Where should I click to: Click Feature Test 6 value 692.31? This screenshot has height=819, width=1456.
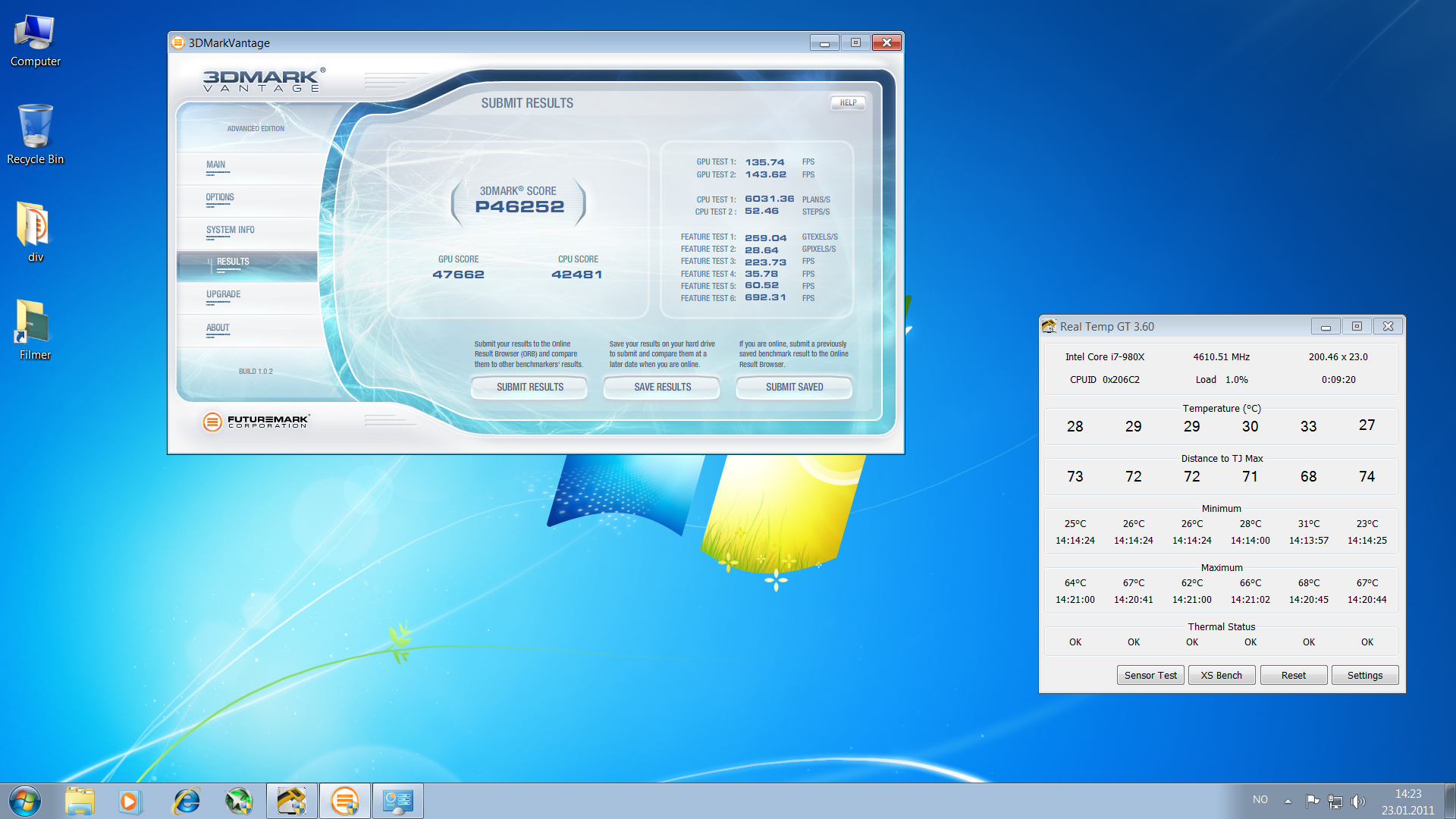click(x=765, y=297)
